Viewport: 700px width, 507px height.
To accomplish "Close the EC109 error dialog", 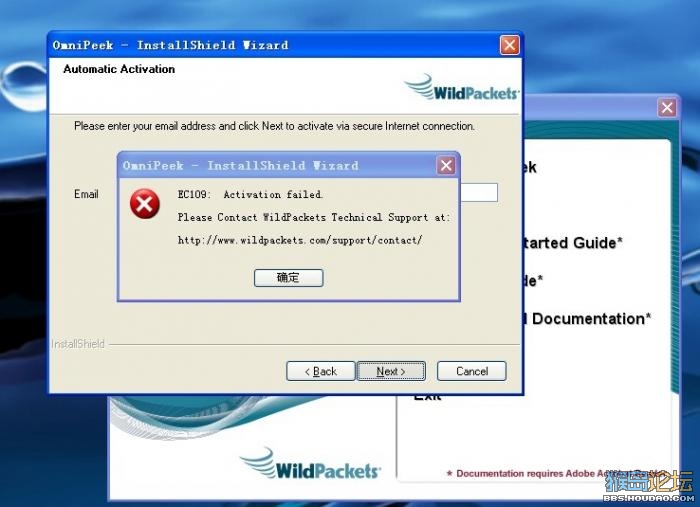I will coord(446,166).
